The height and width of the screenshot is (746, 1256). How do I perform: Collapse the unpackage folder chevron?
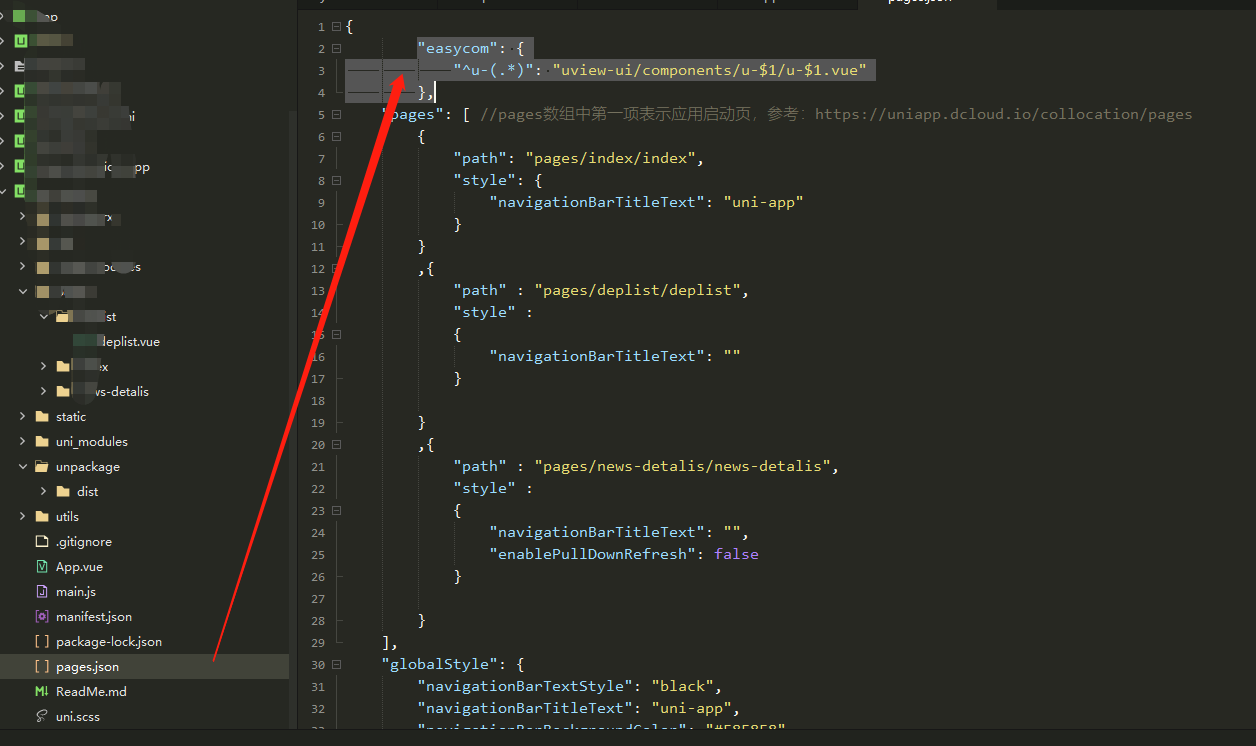tap(22, 467)
